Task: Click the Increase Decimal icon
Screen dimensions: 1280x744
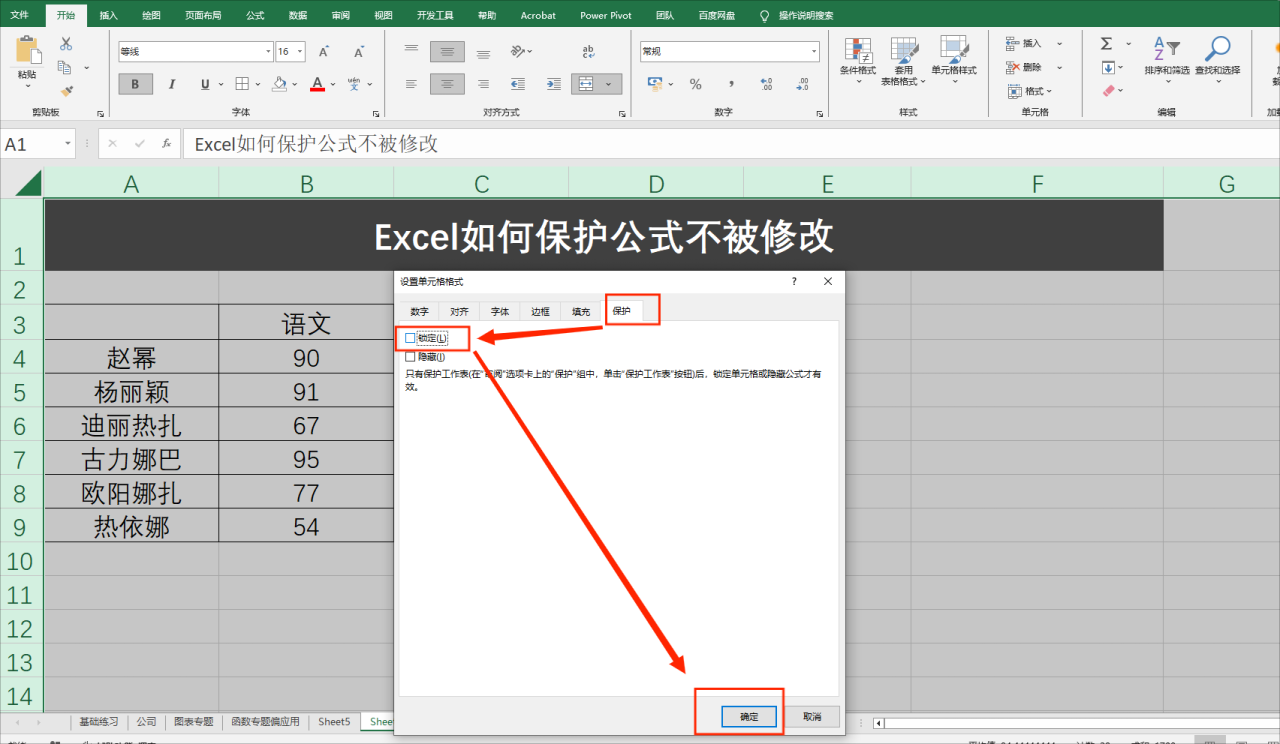Action: click(x=766, y=84)
